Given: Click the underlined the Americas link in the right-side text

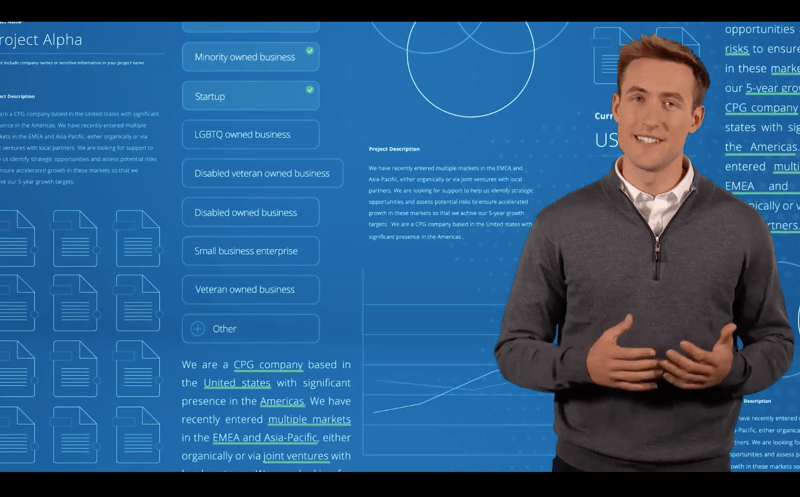Looking at the screenshot, I should [x=761, y=147].
